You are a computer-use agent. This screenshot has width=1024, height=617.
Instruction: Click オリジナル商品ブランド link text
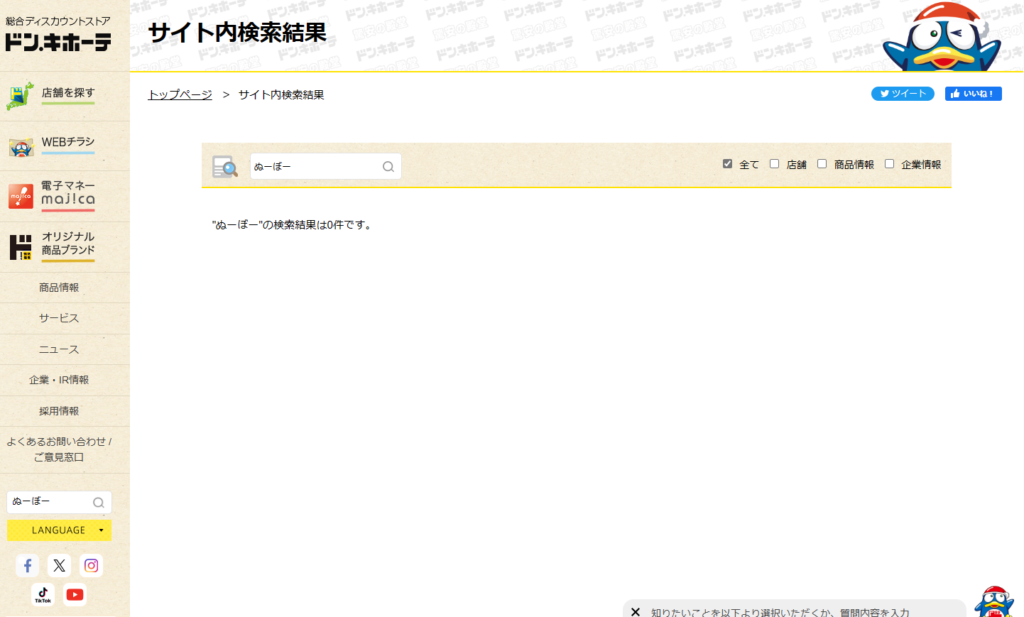pyautogui.click(x=68, y=243)
